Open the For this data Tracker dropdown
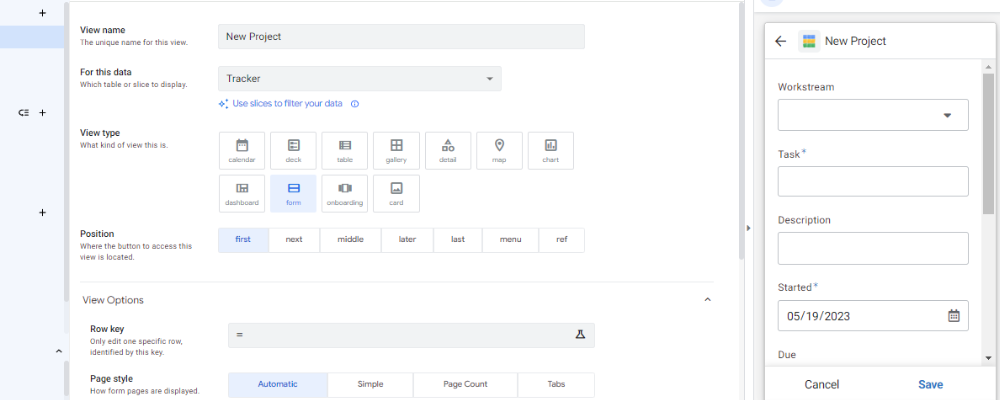This screenshot has height=400, width=1000. point(360,78)
